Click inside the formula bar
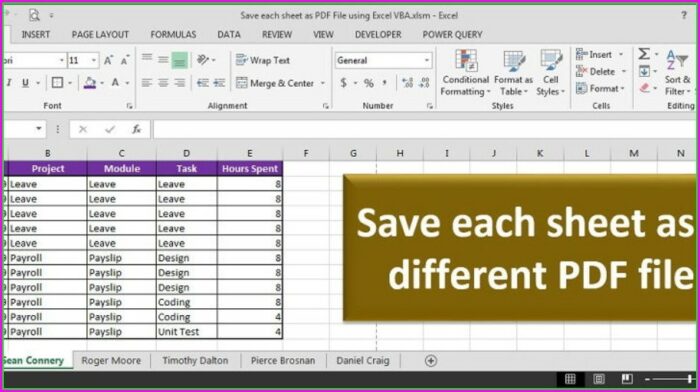 [424, 129]
